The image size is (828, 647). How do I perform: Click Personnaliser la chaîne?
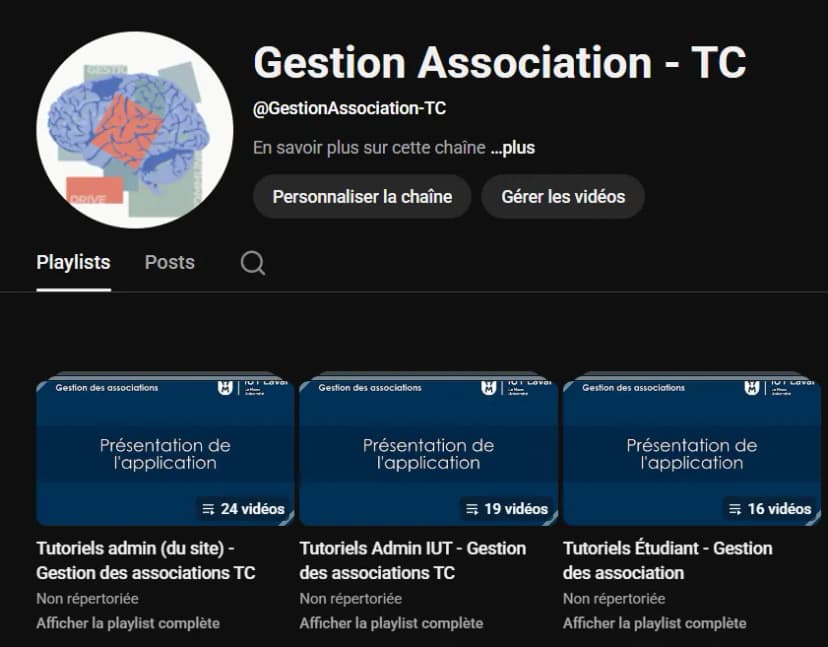362,196
